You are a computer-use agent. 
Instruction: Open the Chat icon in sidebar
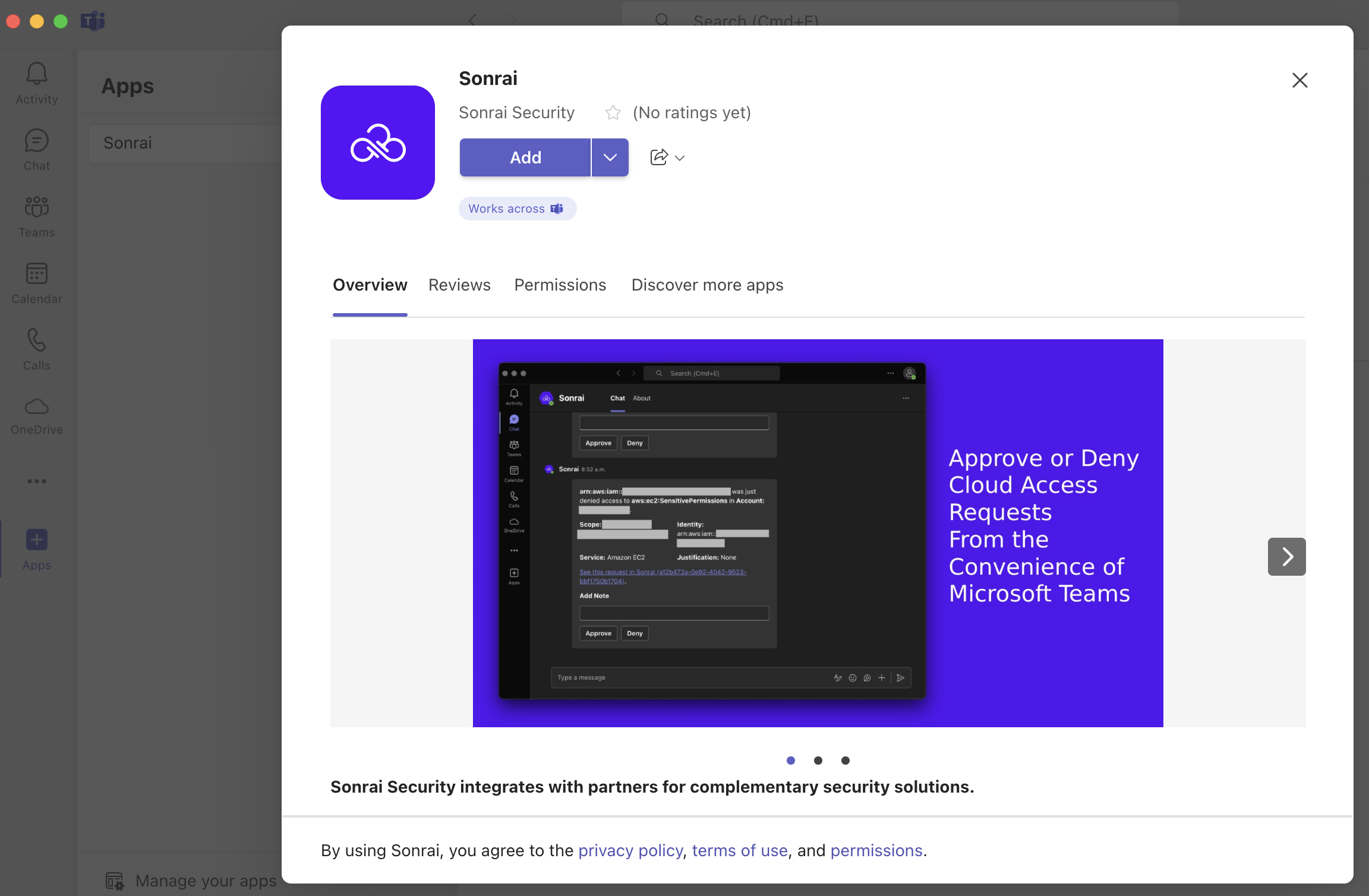click(37, 141)
